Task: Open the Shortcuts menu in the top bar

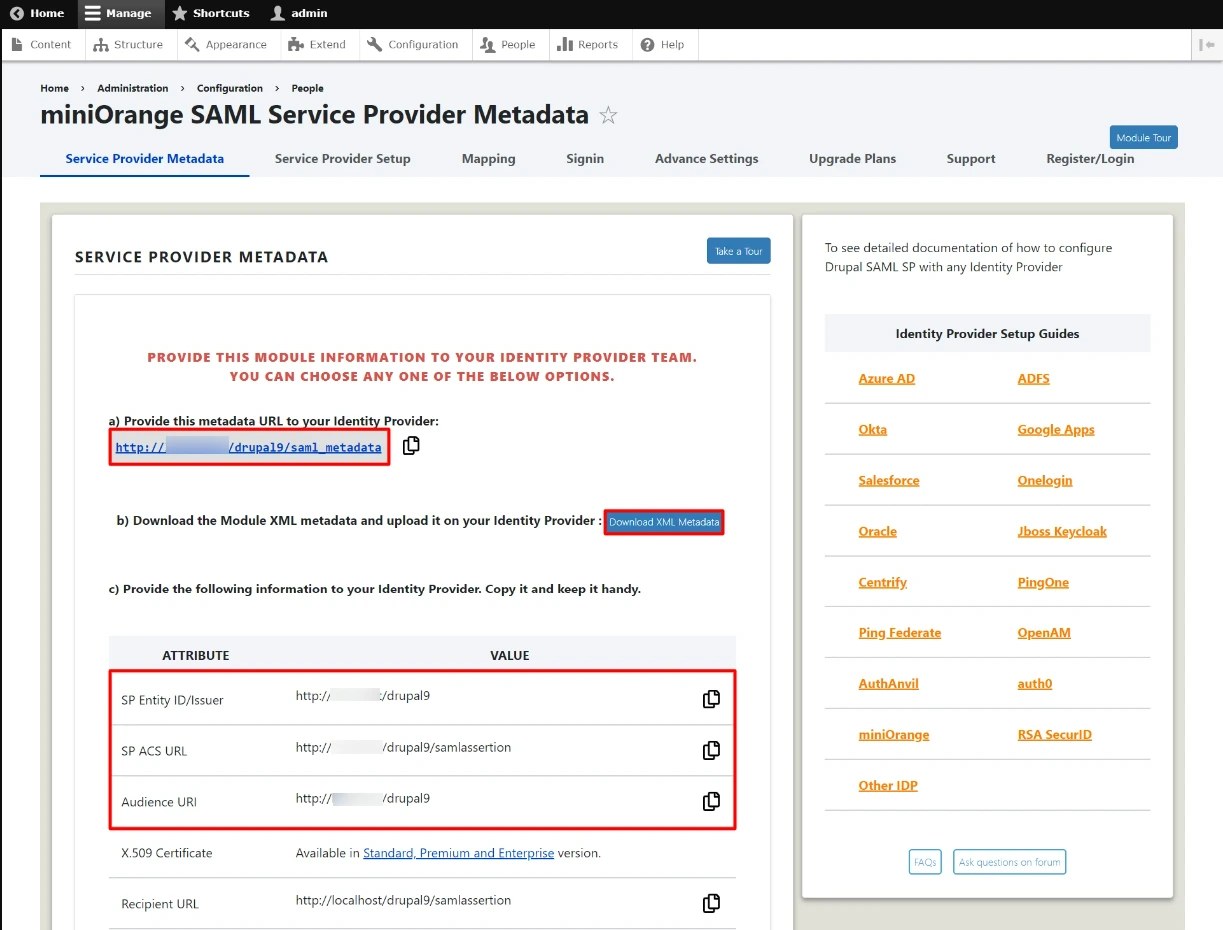Action: click(x=211, y=13)
